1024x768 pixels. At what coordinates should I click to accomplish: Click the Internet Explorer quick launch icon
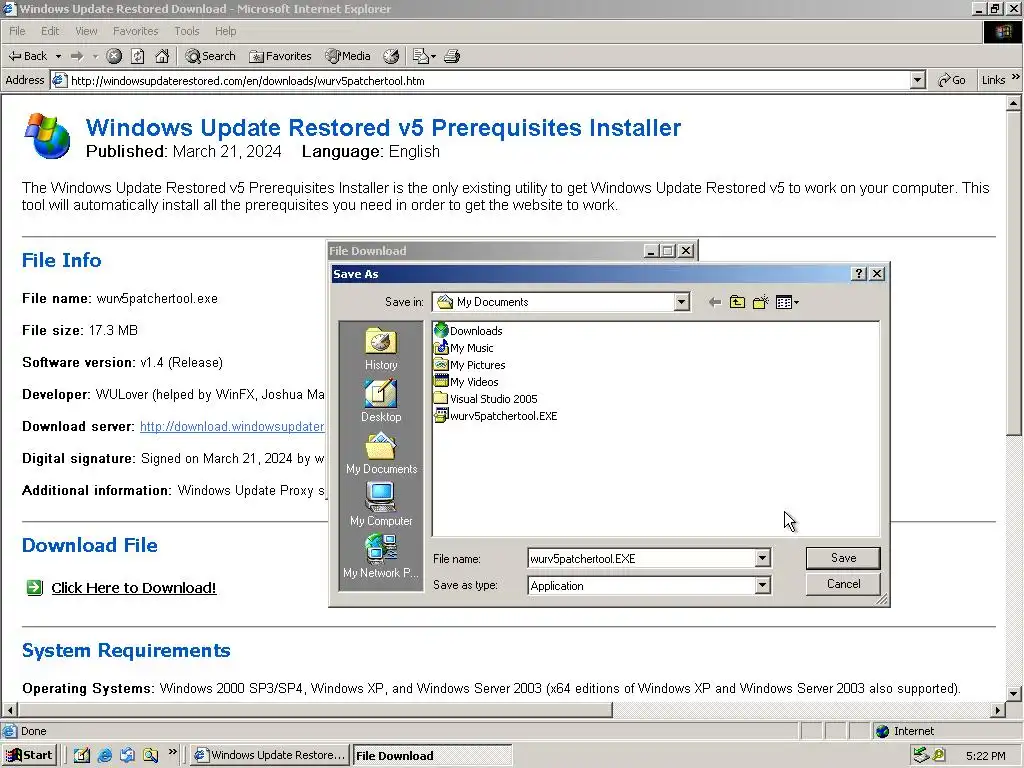(x=104, y=755)
